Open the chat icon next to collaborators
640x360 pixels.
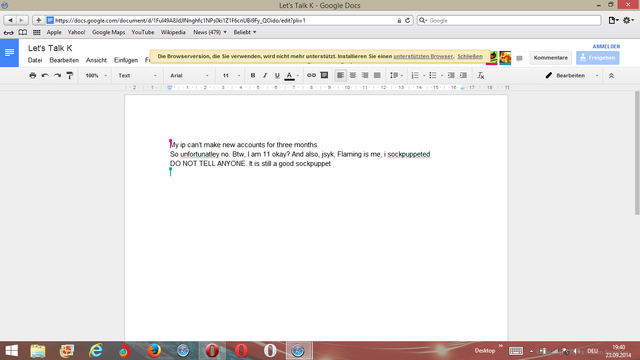pyautogui.click(x=519, y=58)
